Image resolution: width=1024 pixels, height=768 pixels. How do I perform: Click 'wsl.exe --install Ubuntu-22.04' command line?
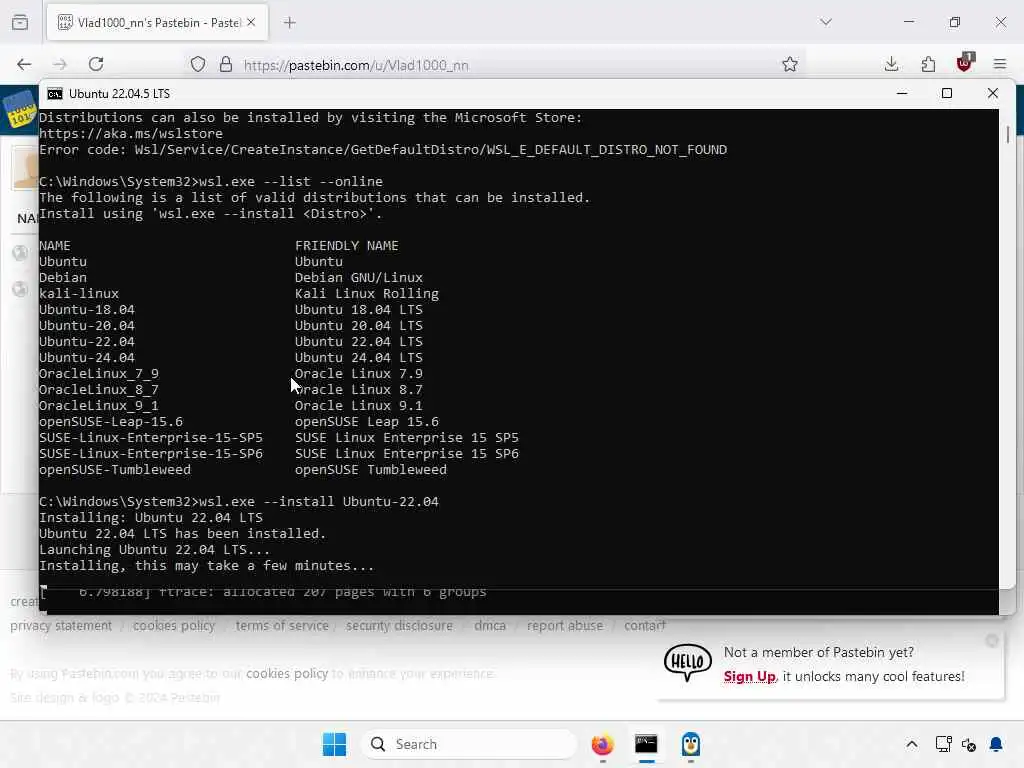[319, 502]
